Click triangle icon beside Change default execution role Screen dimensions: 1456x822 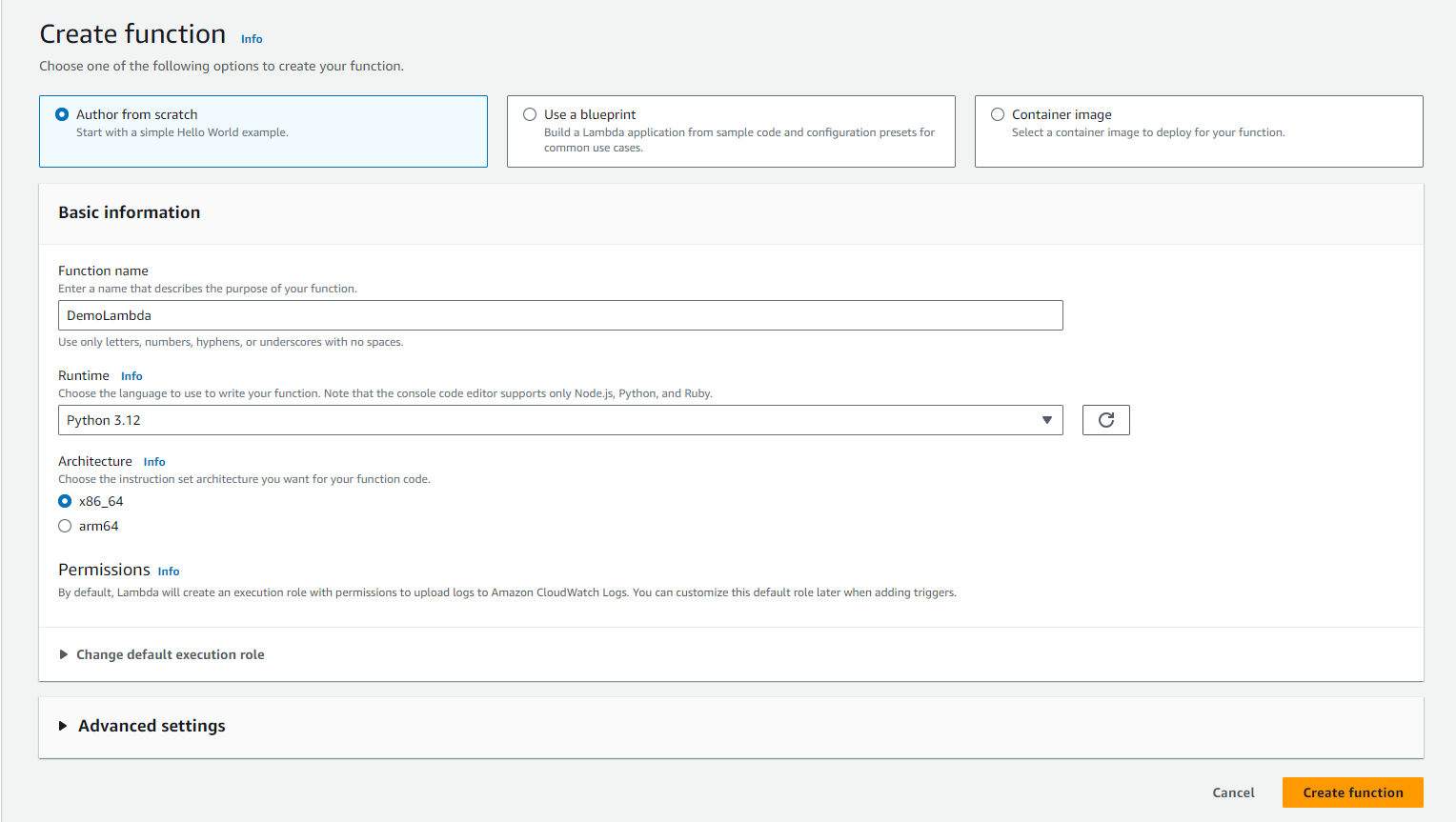point(64,654)
